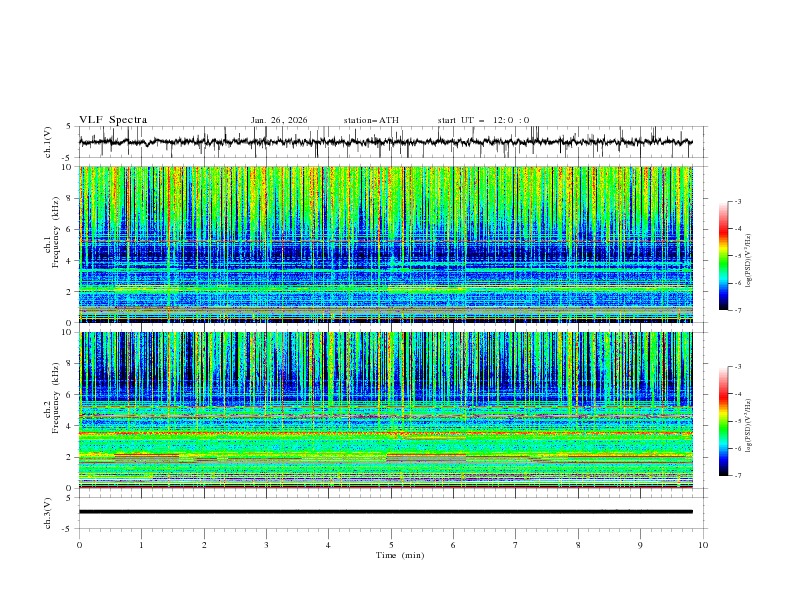The width and height of the screenshot is (792, 612).
Task: Click the "start UT = 12:0 :0" text
Action: [483, 120]
